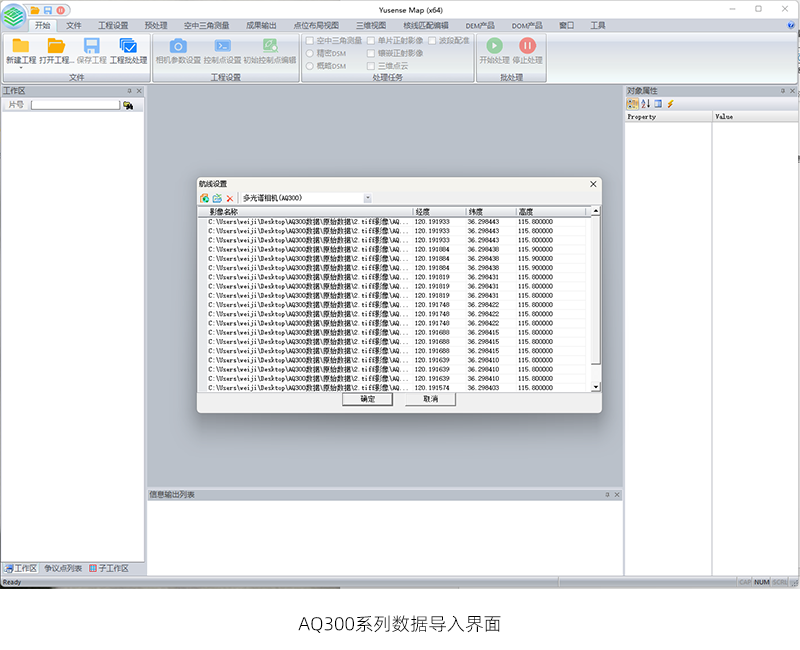800x650 pixels.
Task: Open 工程批处理 batch processing tool
Action: (128, 46)
